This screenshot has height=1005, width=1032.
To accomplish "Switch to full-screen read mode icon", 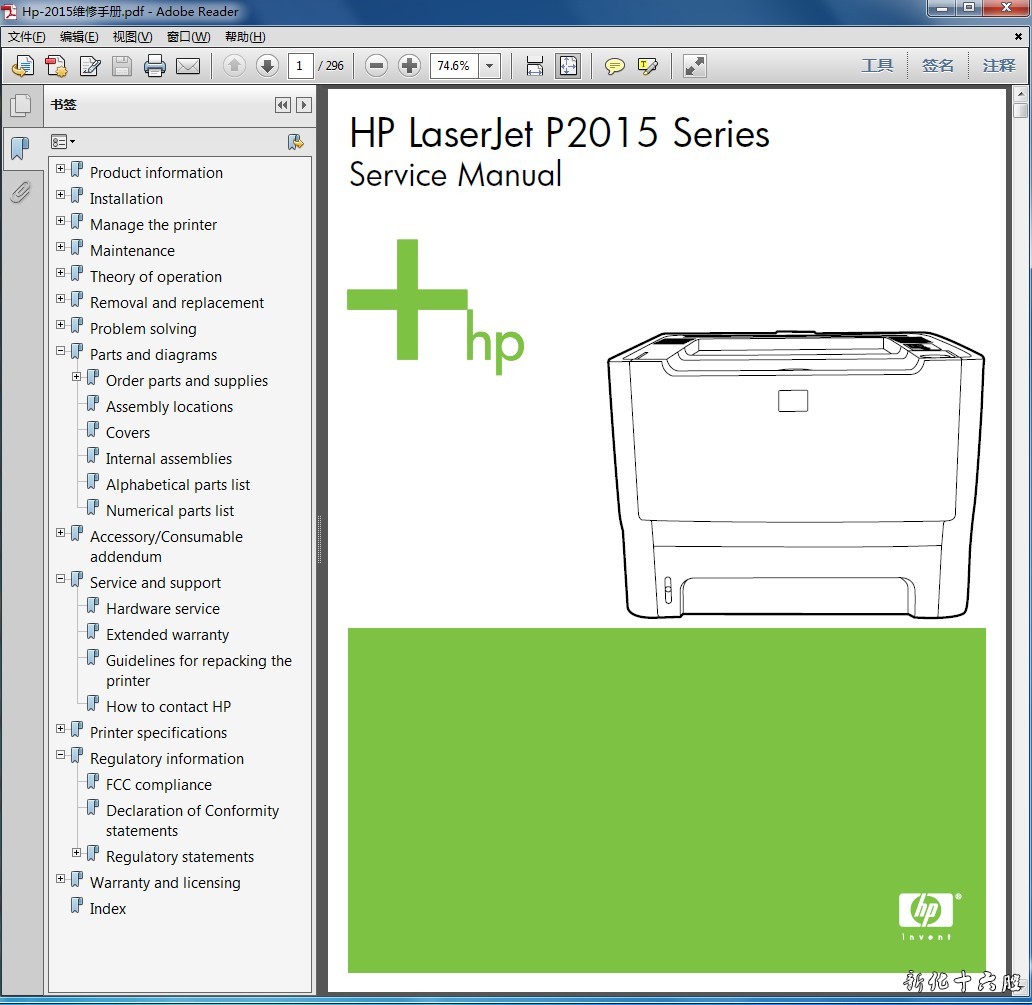I will tap(694, 66).
